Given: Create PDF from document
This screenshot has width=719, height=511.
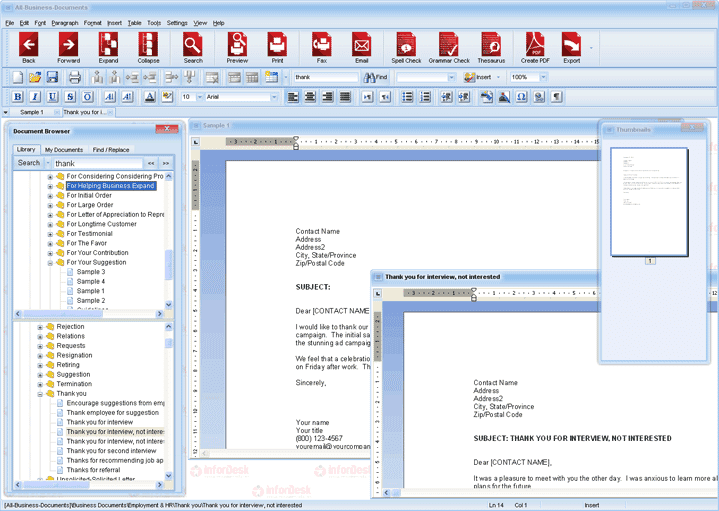Looking at the screenshot, I should point(535,47).
